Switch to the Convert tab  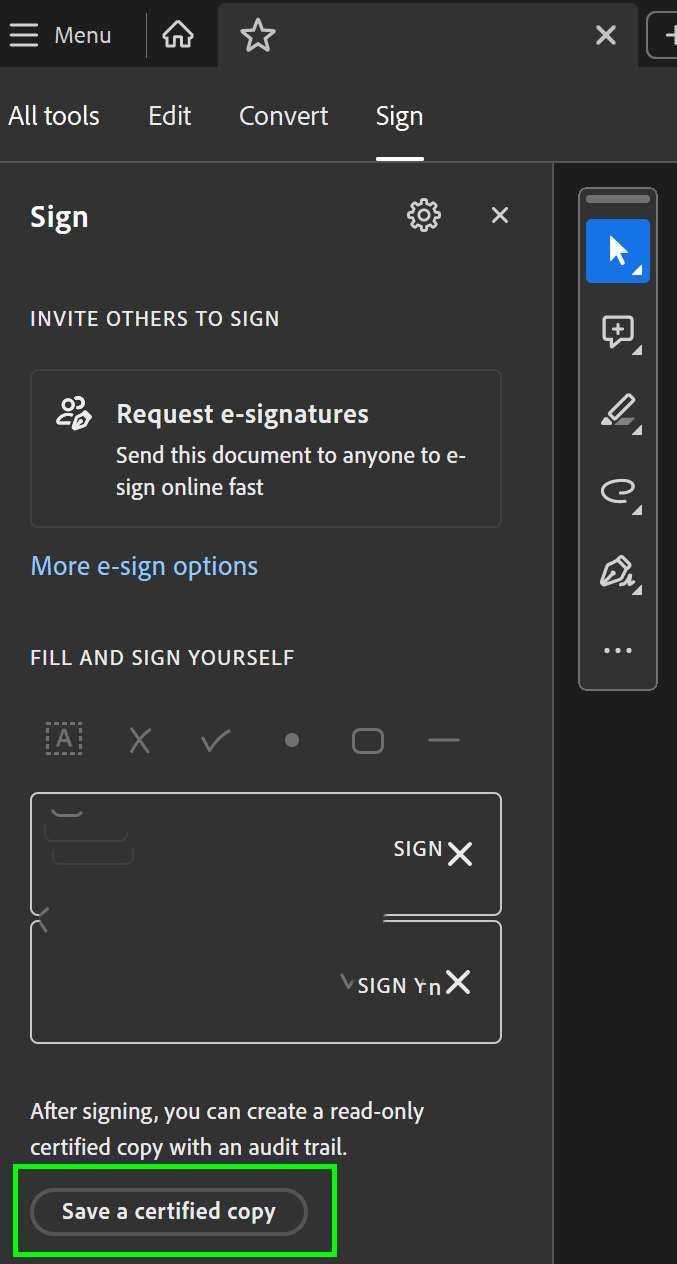(x=283, y=116)
